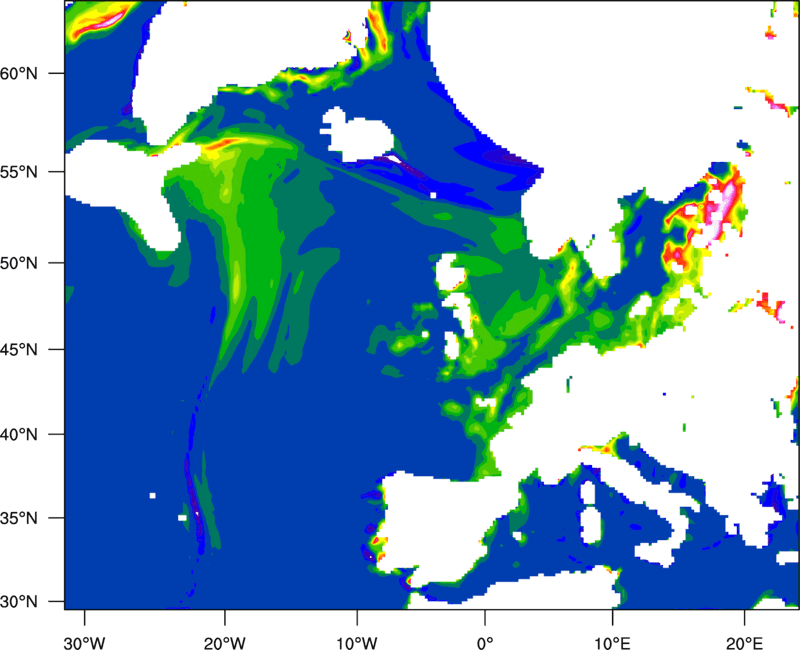Click the 35°N latitude label
The height and width of the screenshot is (650, 800).
[x=19, y=519]
